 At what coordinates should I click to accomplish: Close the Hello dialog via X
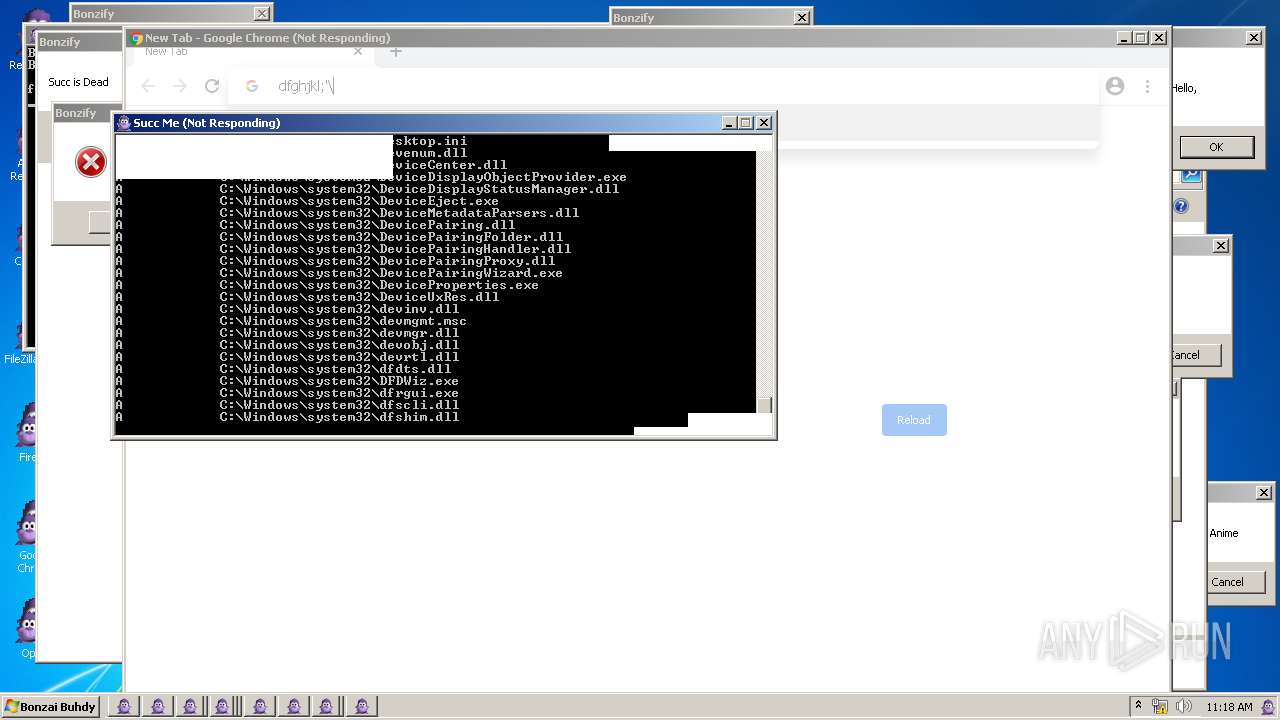pos(1254,38)
